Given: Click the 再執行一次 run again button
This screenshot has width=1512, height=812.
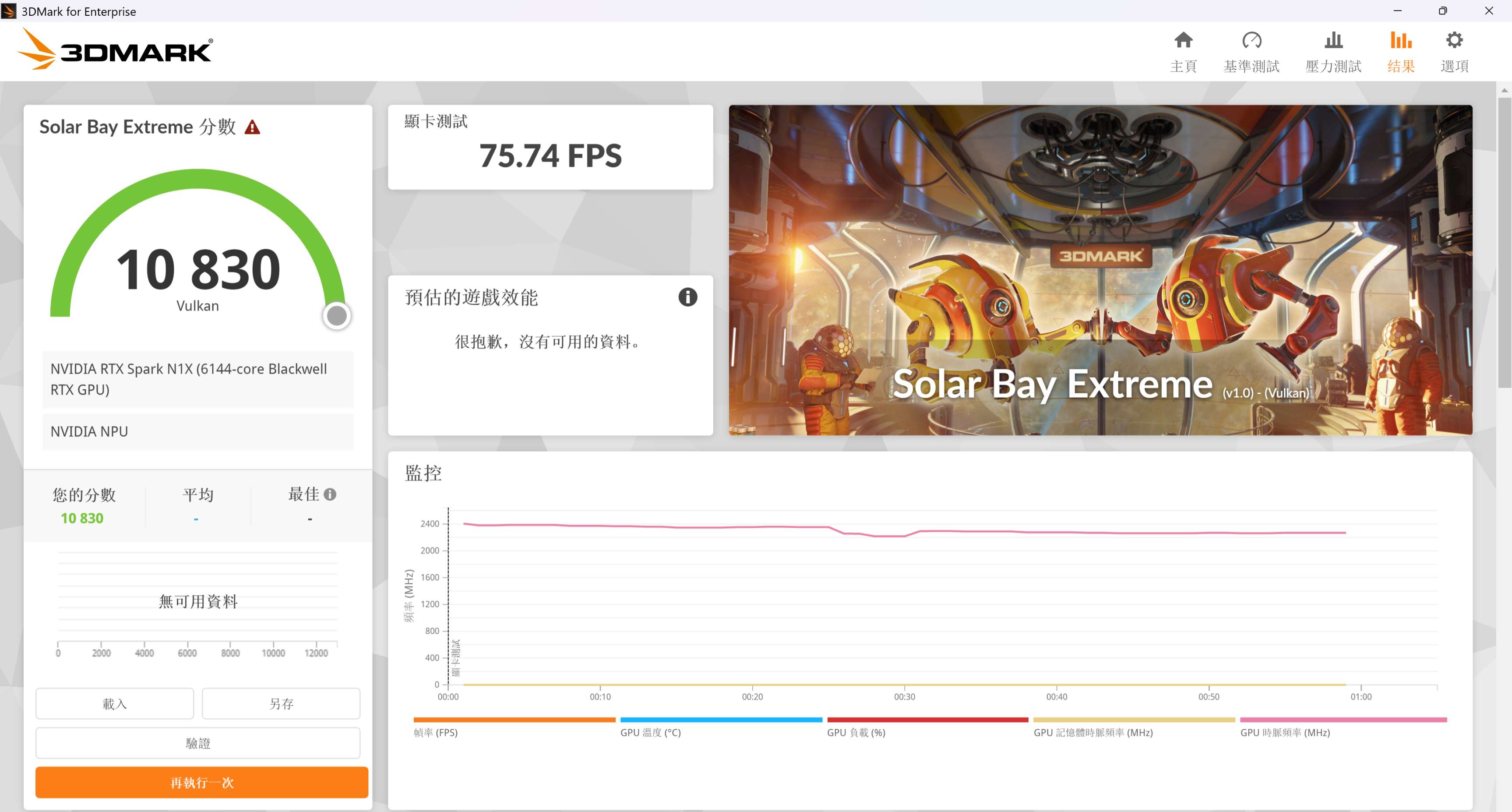Looking at the screenshot, I should [202, 783].
